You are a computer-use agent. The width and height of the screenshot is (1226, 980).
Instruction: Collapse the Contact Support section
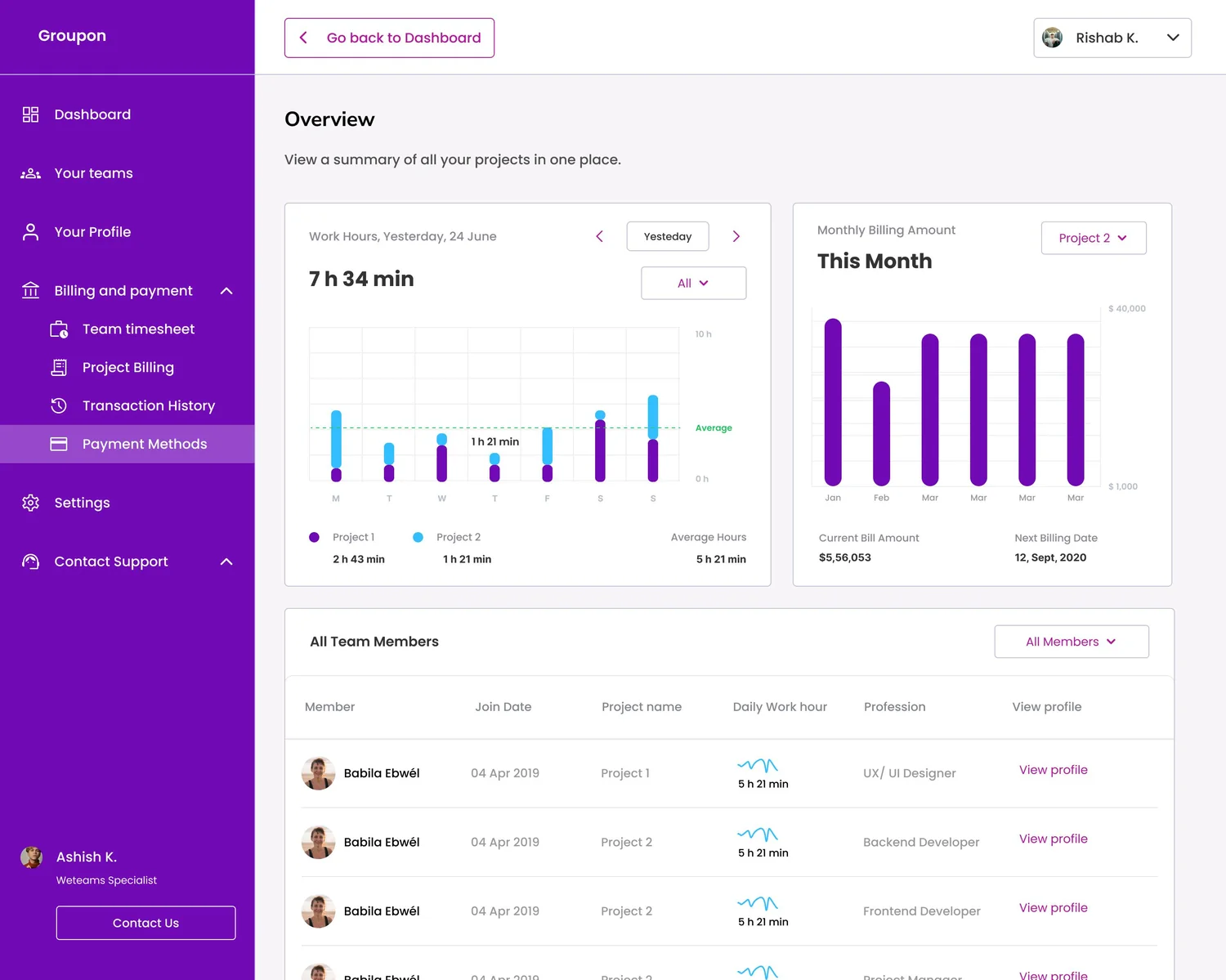[x=226, y=562]
